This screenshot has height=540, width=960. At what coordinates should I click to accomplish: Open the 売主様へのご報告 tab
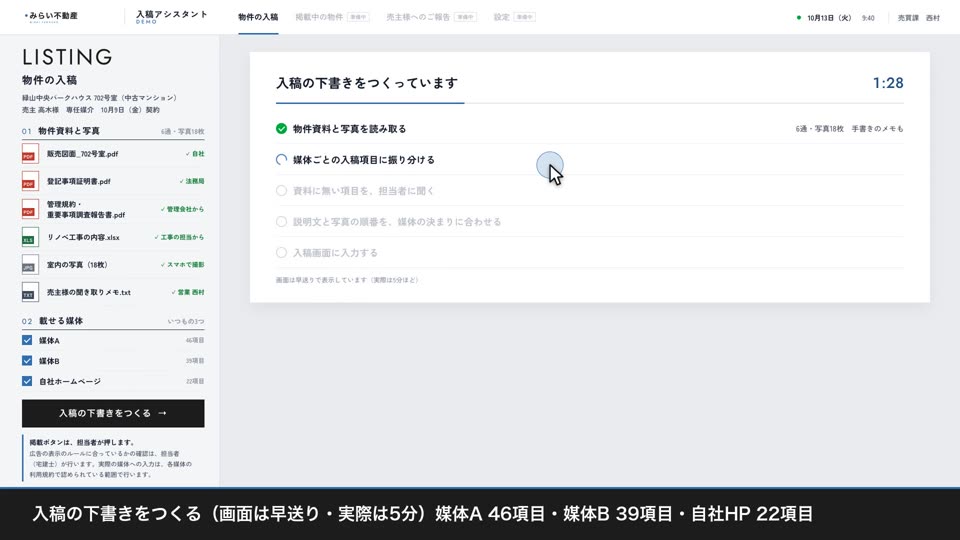(x=418, y=17)
